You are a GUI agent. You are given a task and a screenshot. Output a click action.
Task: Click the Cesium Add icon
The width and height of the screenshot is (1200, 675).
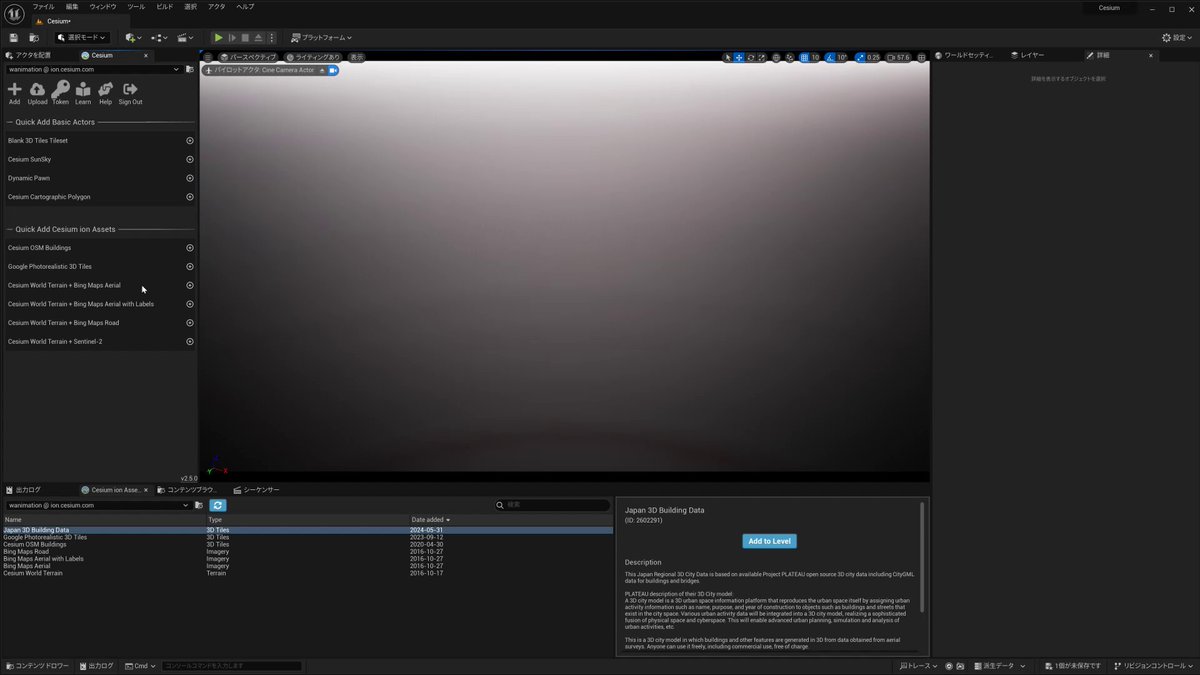pos(14,92)
